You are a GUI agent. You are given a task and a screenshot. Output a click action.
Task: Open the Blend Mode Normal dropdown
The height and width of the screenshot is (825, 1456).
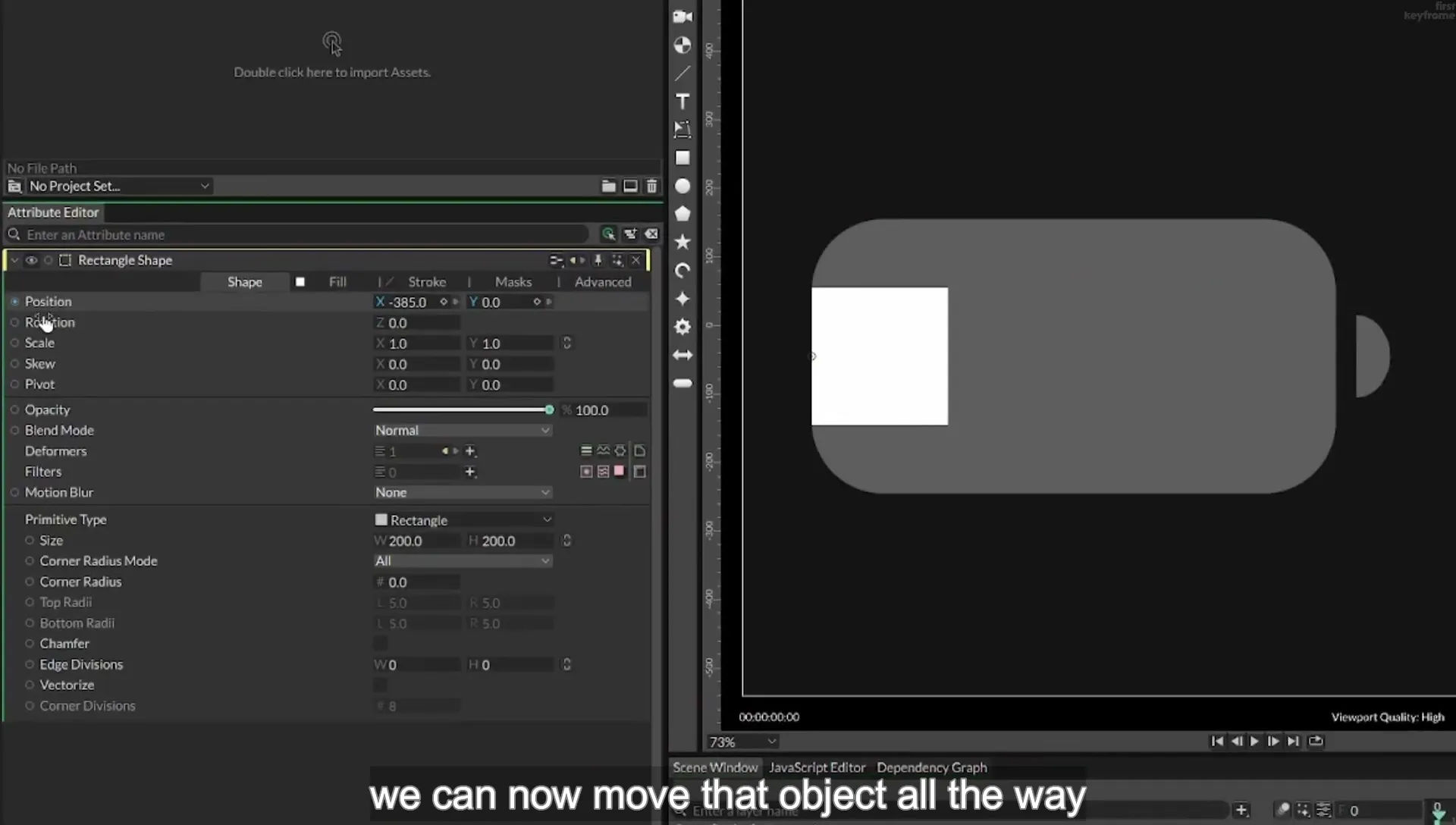[x=462, y=430]
